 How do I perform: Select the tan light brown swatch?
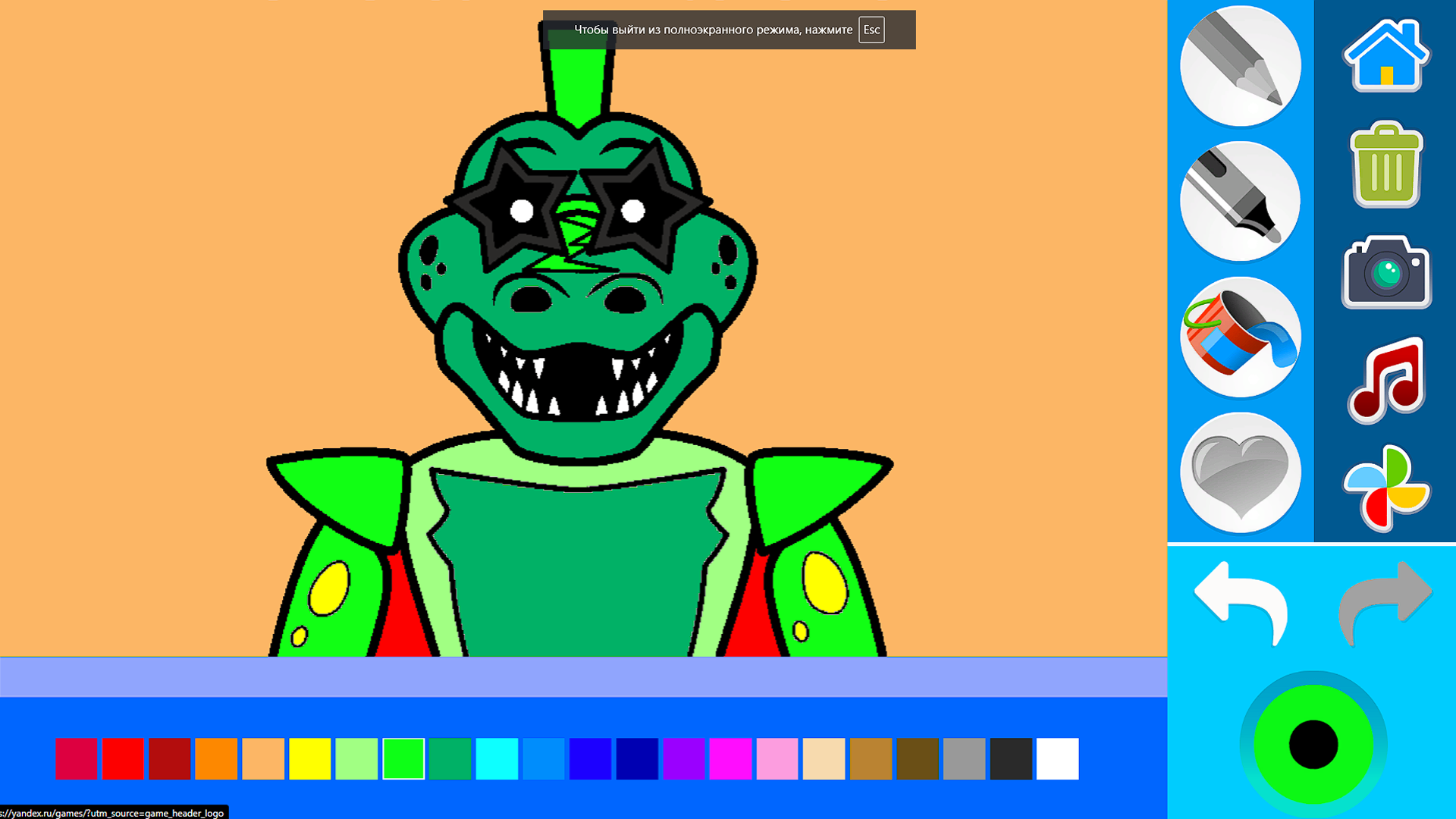[871, 758]
